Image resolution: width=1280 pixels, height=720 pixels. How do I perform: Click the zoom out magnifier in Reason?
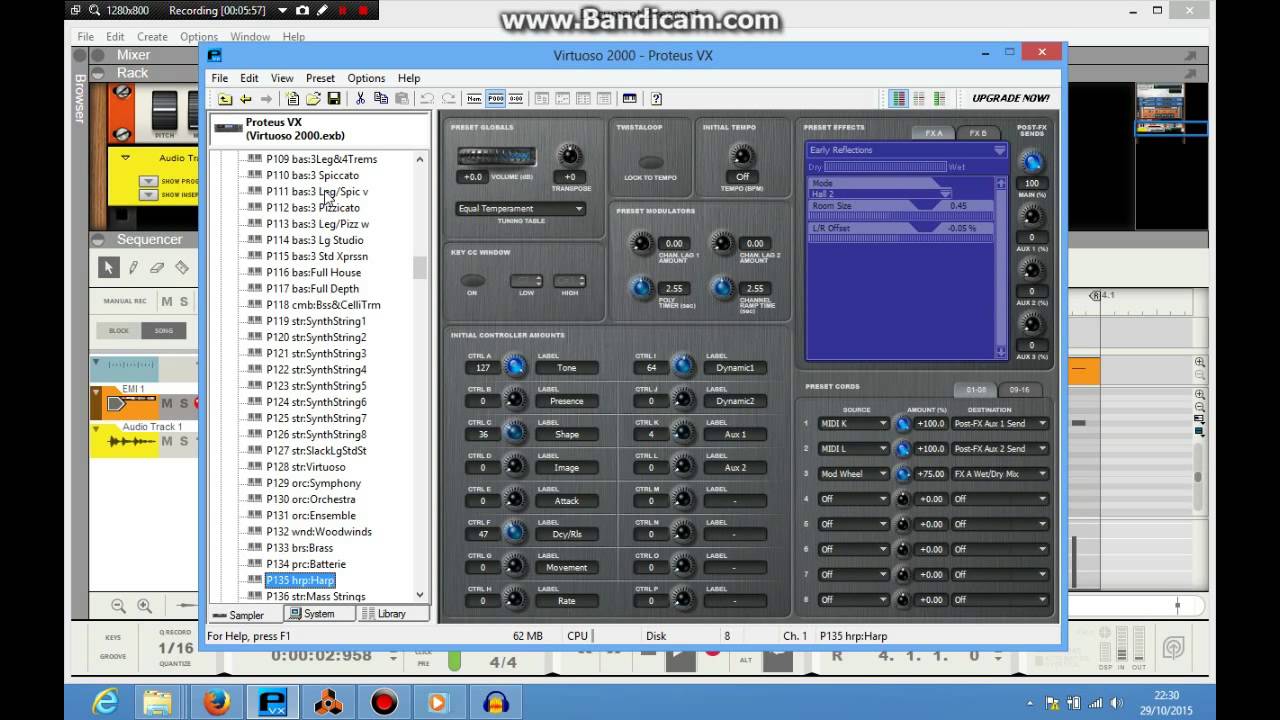[118, 605]
